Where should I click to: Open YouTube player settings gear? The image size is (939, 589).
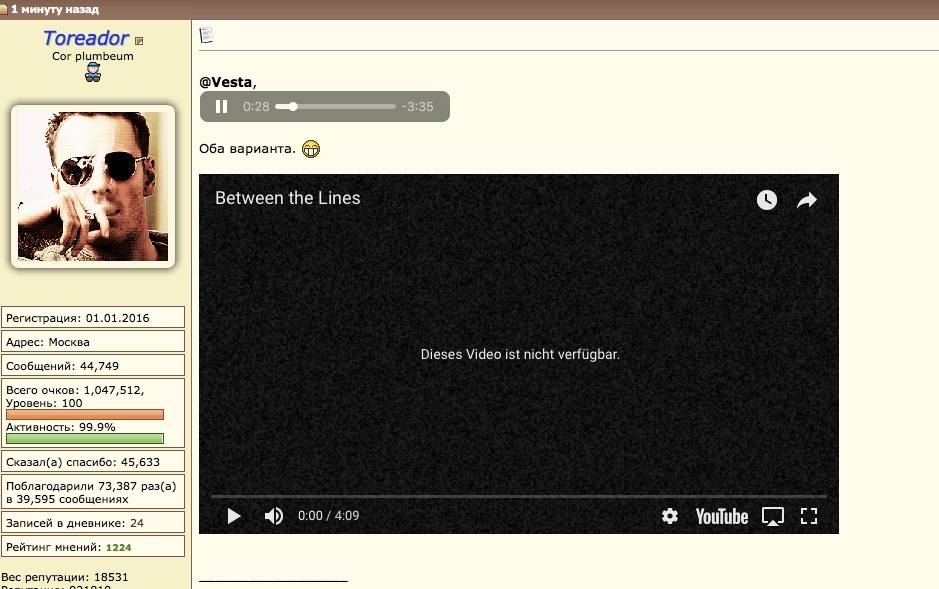click(x=670, y=516)
